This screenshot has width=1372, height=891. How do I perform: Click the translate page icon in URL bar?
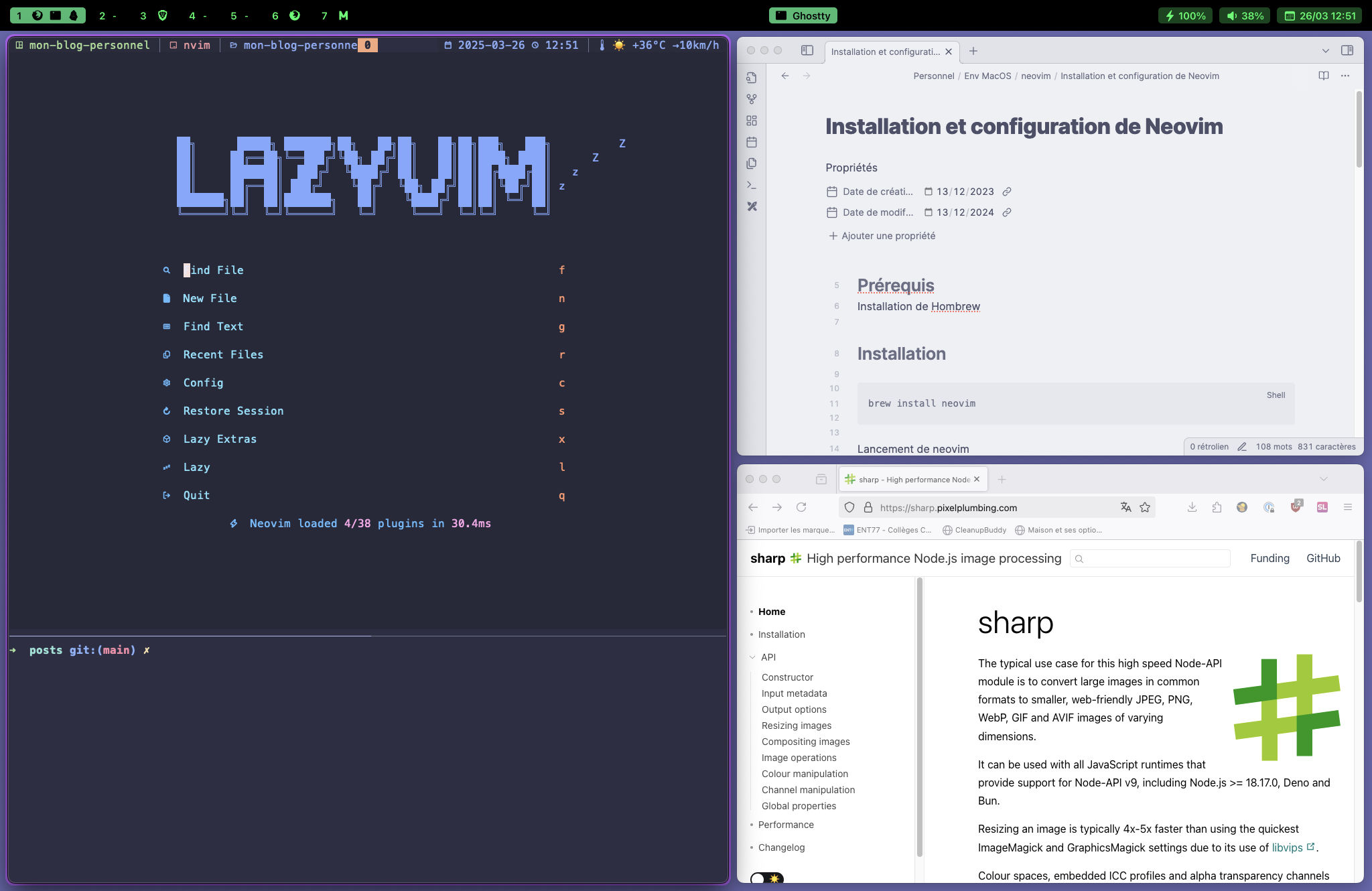1125,507
